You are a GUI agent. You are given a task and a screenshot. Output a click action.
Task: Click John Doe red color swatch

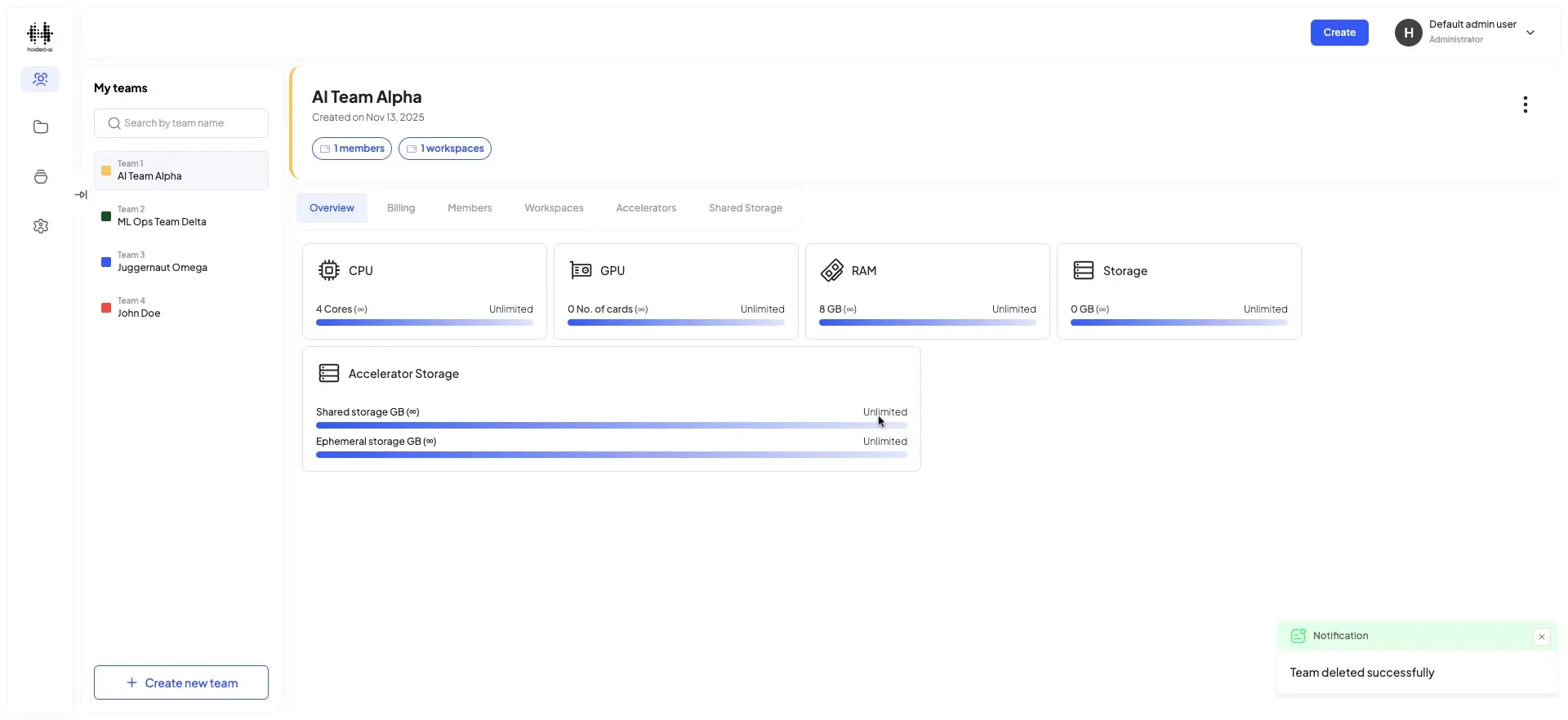(106, 308)
